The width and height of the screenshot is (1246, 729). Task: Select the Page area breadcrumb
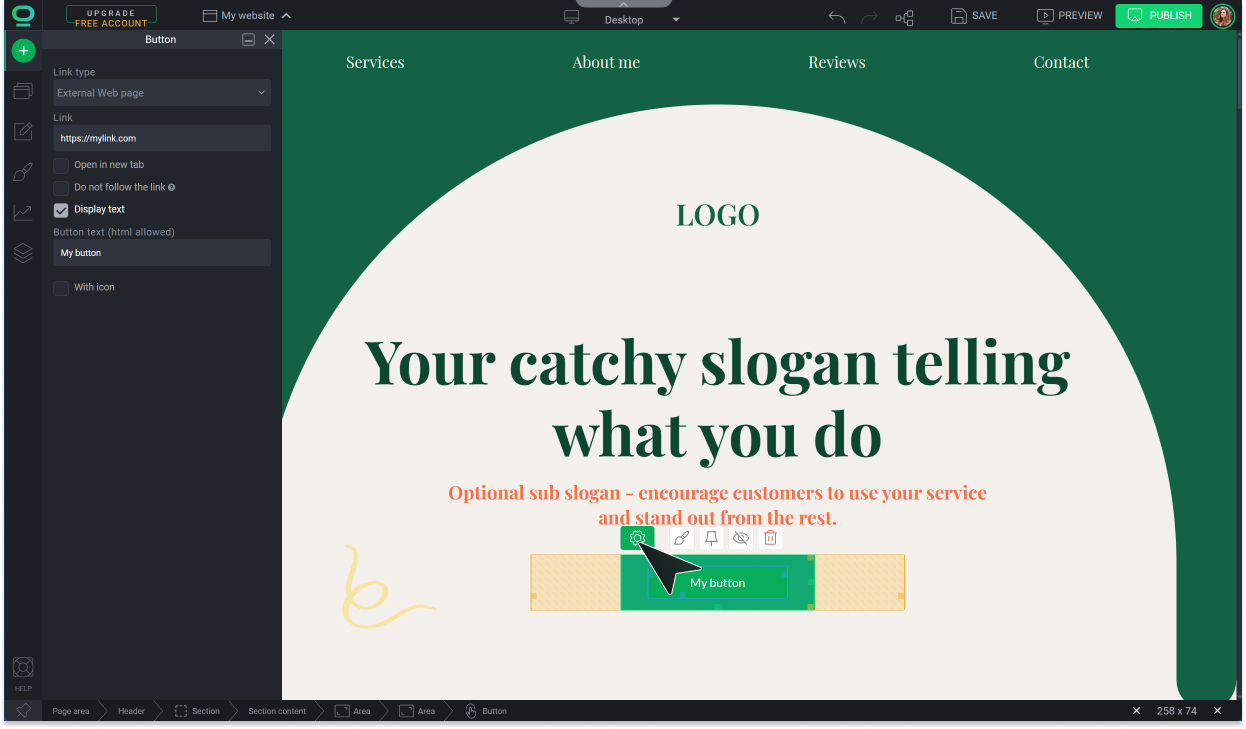(x=71, y=711)
